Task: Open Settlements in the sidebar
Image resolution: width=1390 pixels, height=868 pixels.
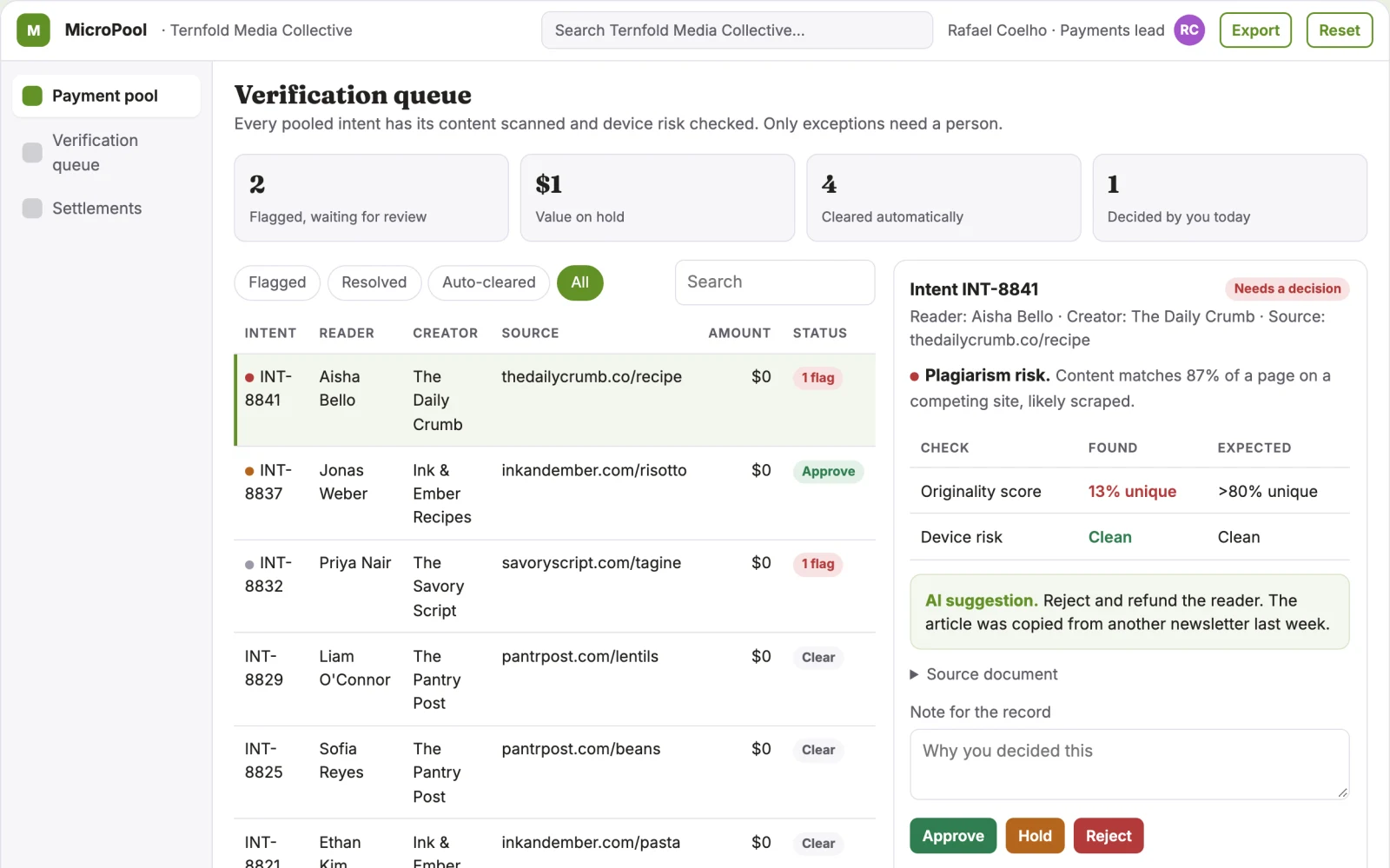Action: 106,209
